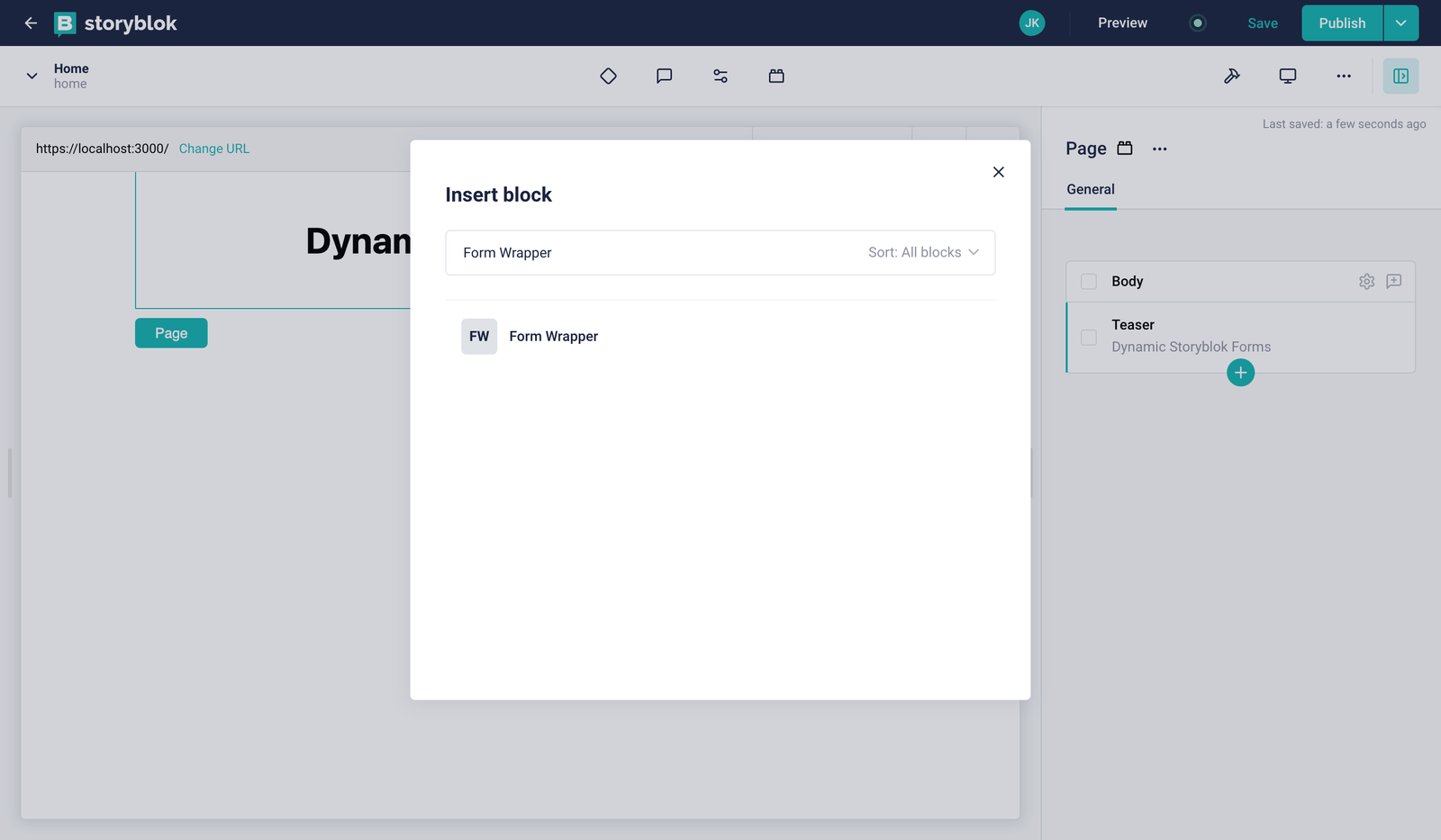Viewport: 1441px width, 840px height.
Task: Toggle the side panel collapse icon
Action: (1400, 77)
